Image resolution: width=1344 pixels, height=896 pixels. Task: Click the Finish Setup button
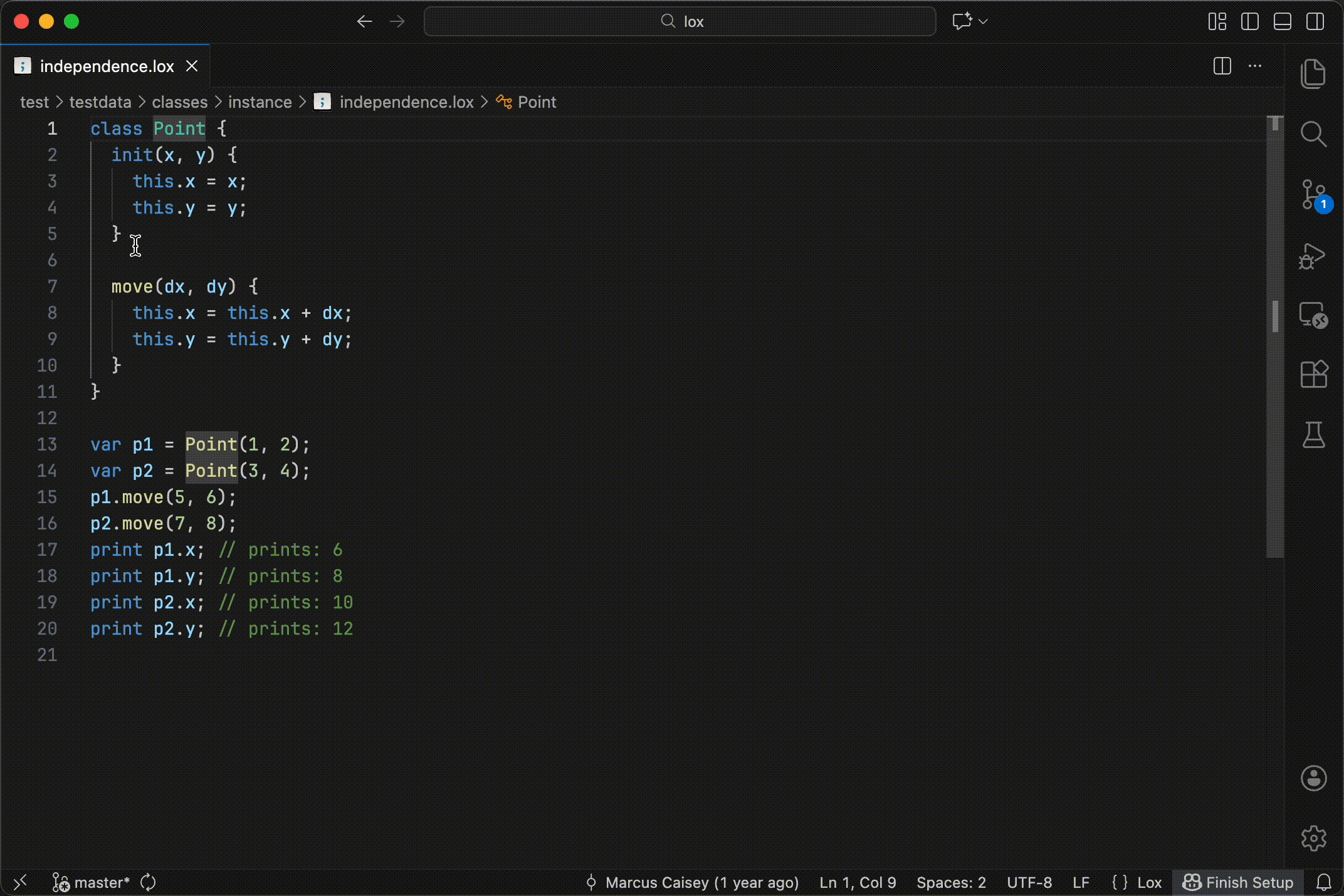pos(1238,882)
